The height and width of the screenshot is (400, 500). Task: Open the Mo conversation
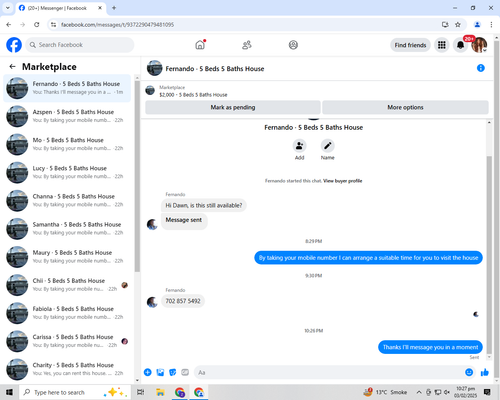pyautogui.click(x=67, y=144)
